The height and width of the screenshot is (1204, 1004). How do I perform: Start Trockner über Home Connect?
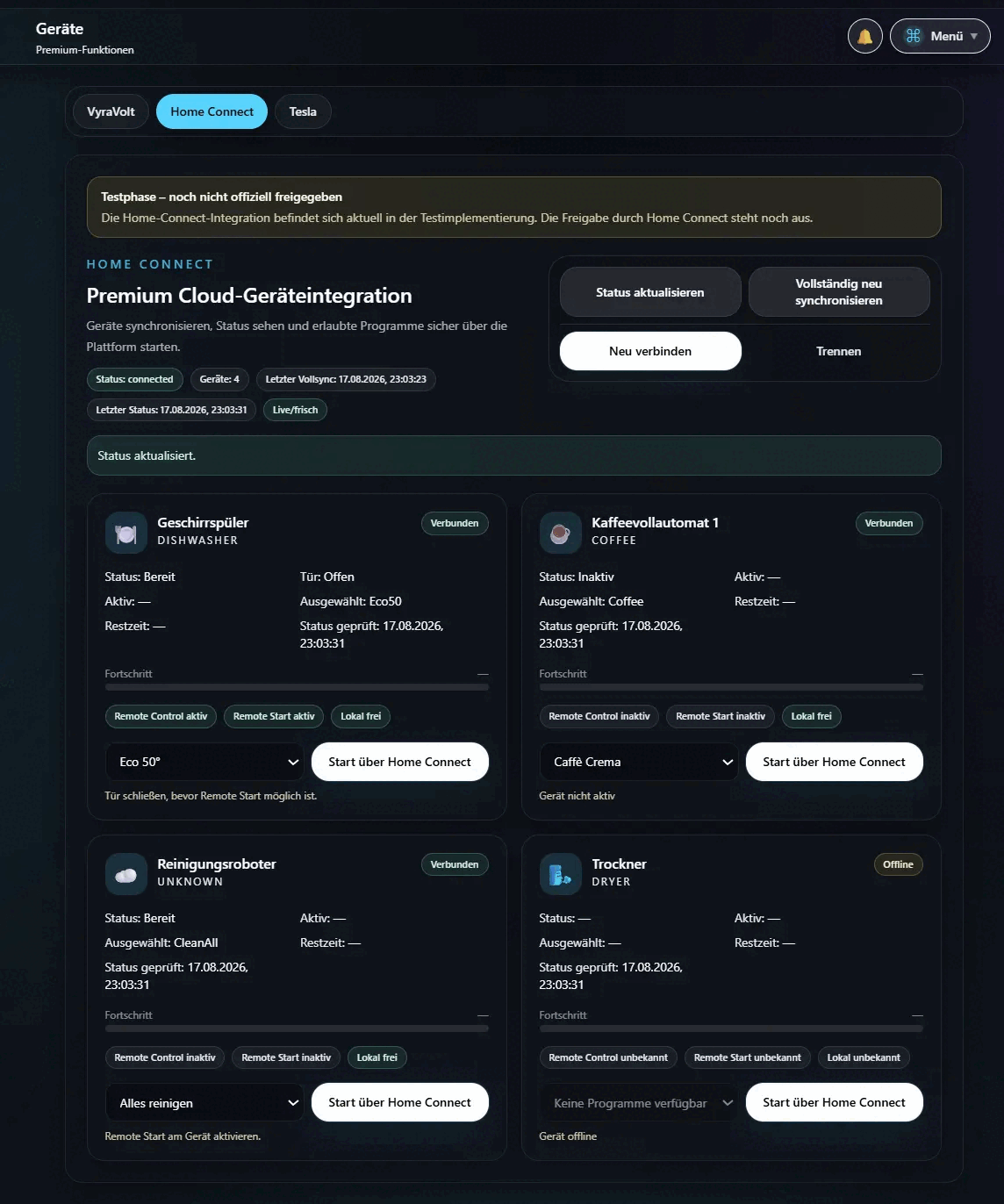pos(835,1102)
